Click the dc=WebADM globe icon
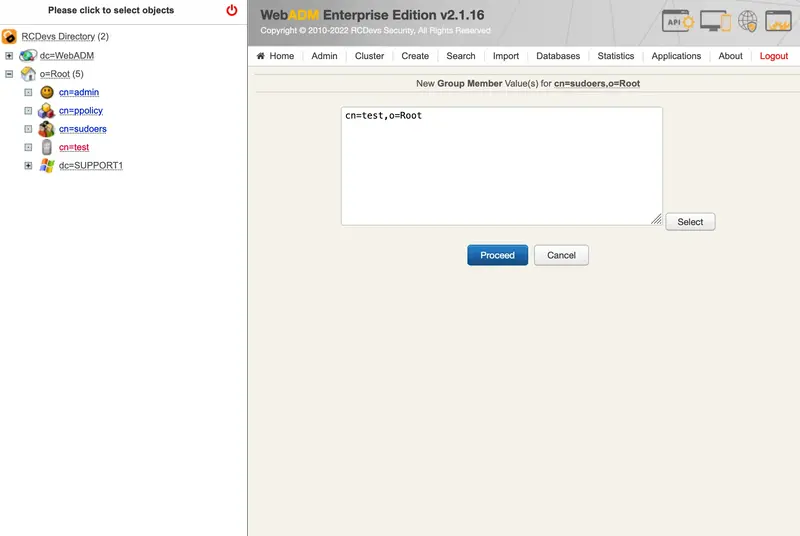This screenshot has width=800, height=536. (28, 56)
